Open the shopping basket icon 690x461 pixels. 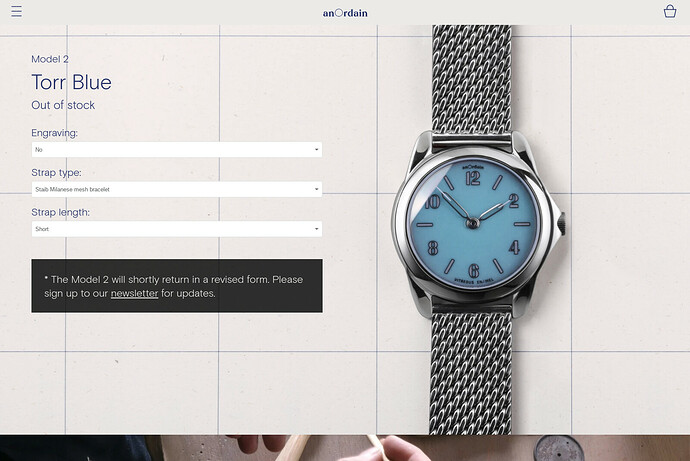(670, 11)
